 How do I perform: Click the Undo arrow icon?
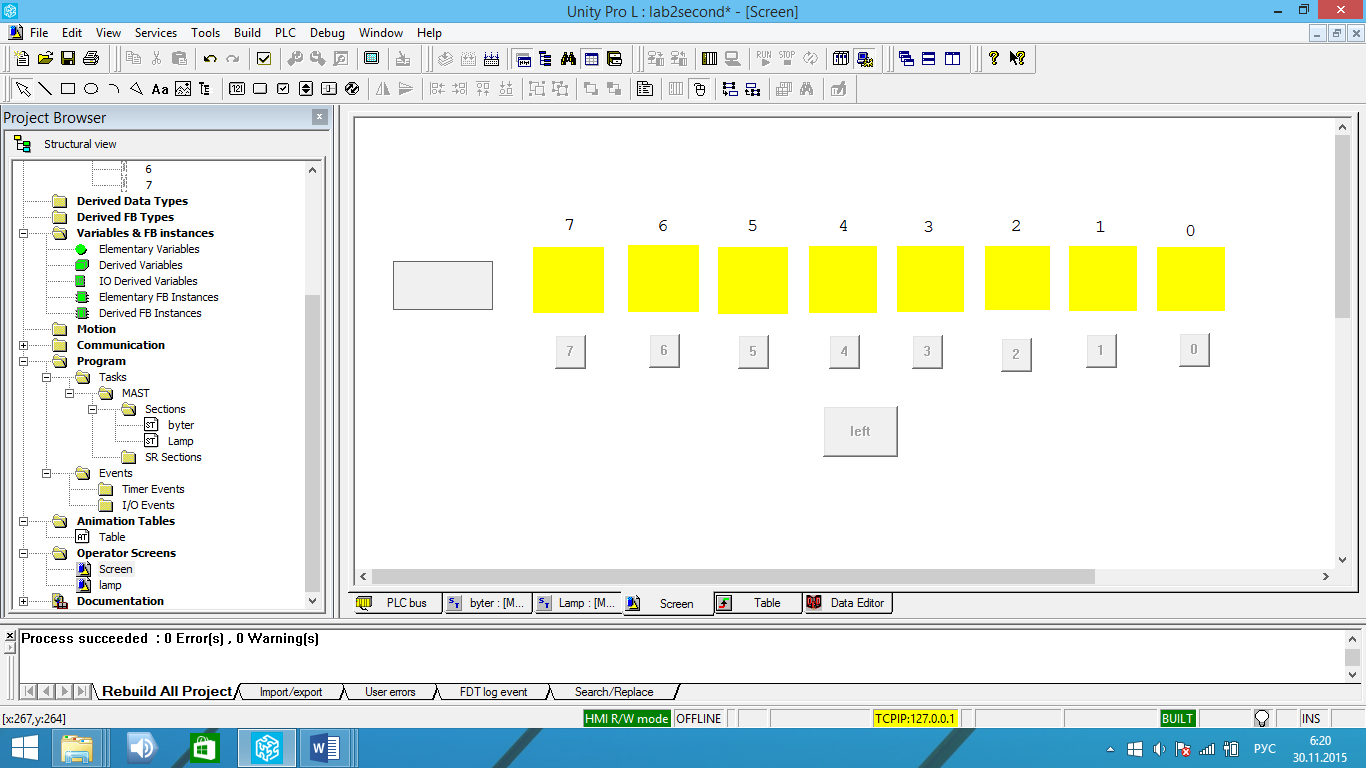[x=210, y=58]
